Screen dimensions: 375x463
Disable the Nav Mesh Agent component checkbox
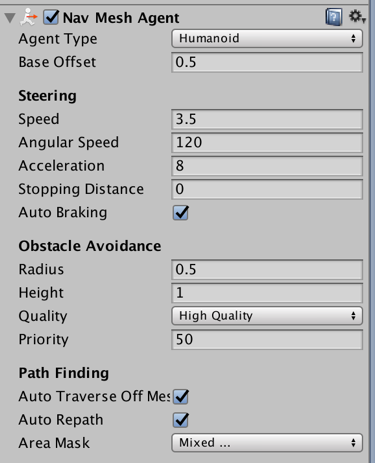(51, 17)
